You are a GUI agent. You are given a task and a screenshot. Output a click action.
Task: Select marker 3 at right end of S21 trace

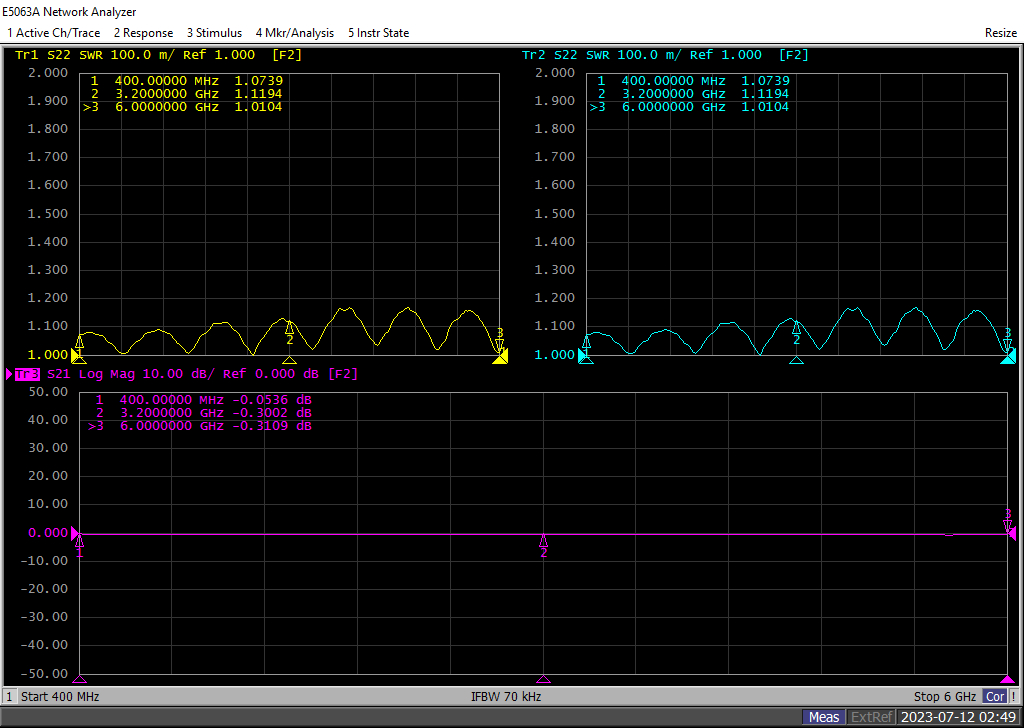pyautogui.click(x=1008, y=523)
